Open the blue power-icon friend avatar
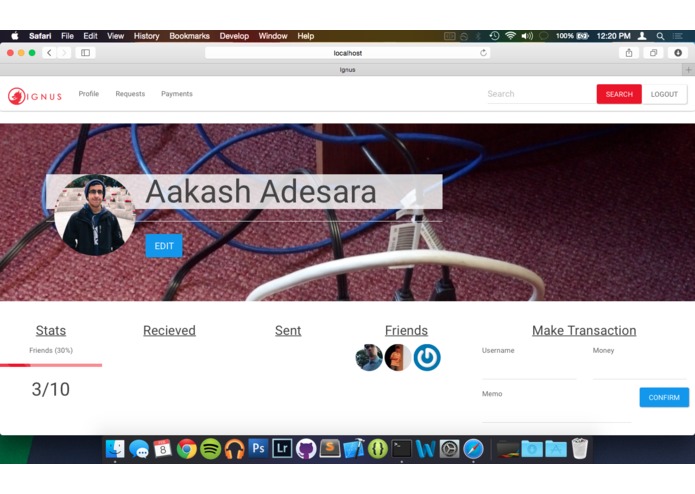The height and width of the screenshot is (494, 695). (x=427, y=357)
